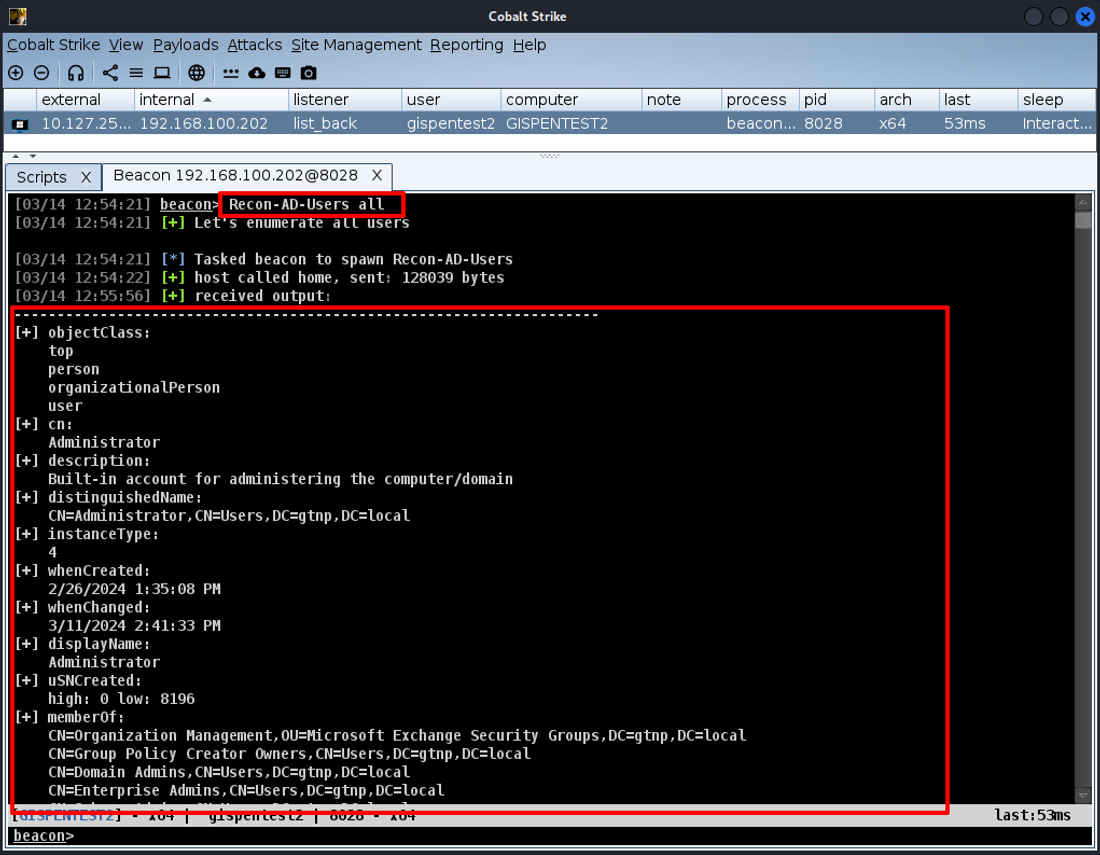Image resolution: width=1100 pixels, height=855 pixels.
Task: Sort sessions by sleep column header
Action: 1057,100
